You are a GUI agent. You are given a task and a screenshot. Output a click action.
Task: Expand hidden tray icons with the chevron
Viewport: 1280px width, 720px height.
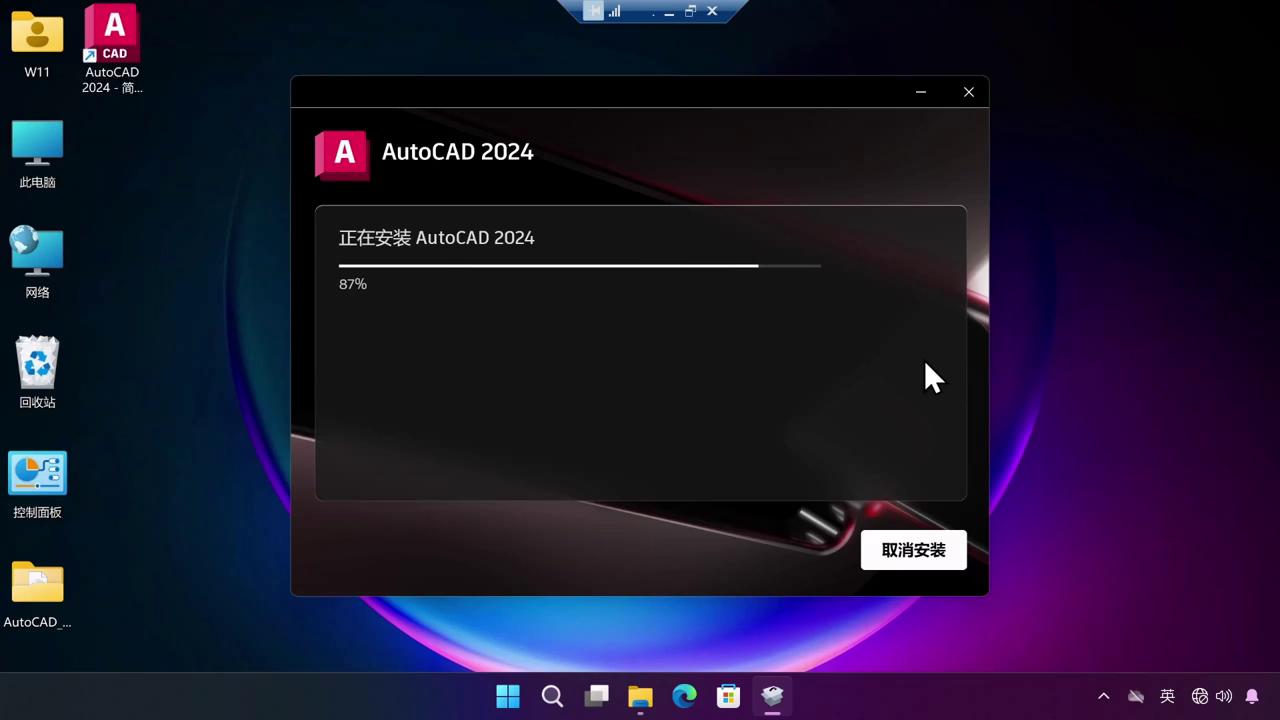click(x=1103, y=695)
